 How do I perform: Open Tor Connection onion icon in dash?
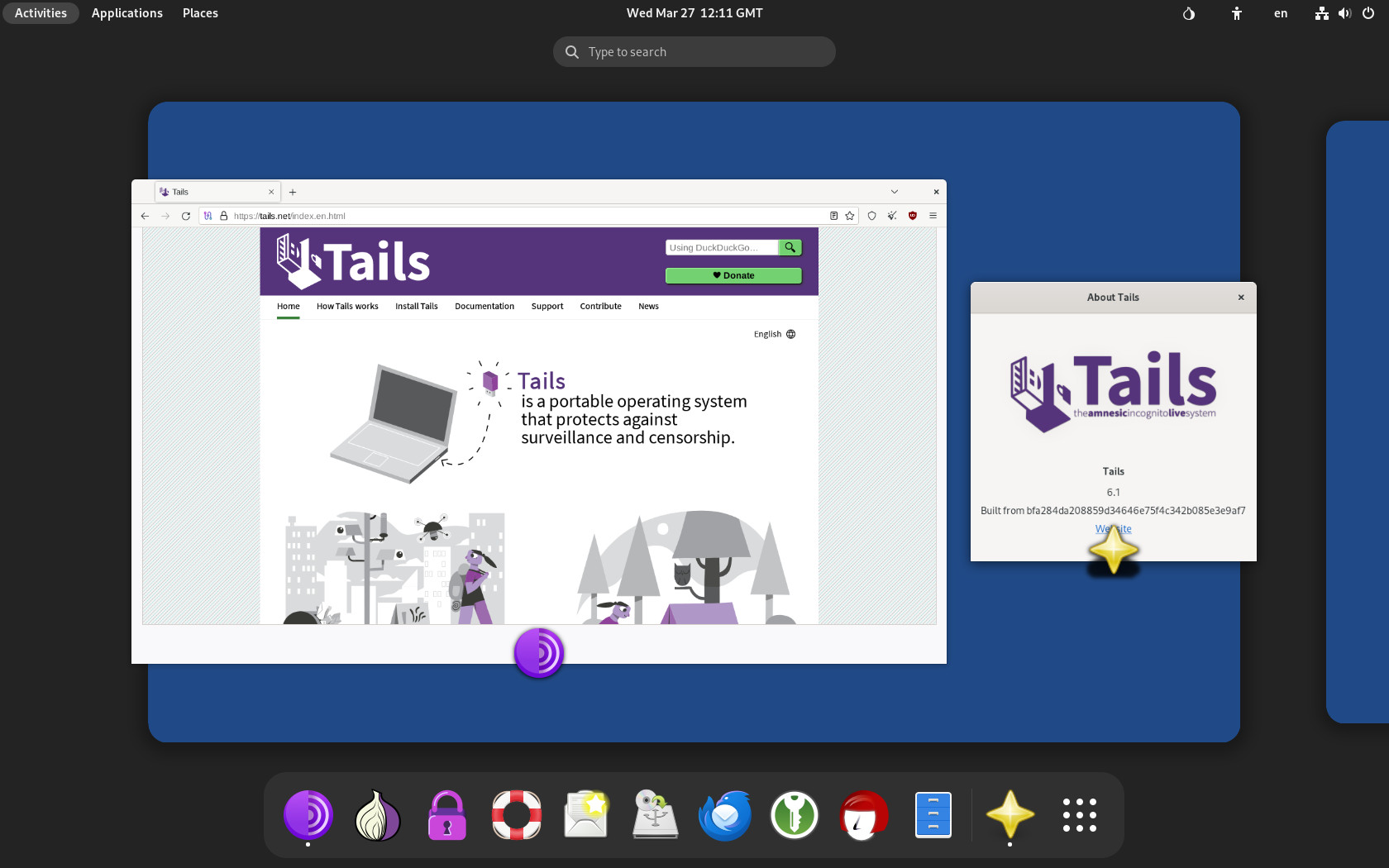pyautogui.click(x=378, y=815)
